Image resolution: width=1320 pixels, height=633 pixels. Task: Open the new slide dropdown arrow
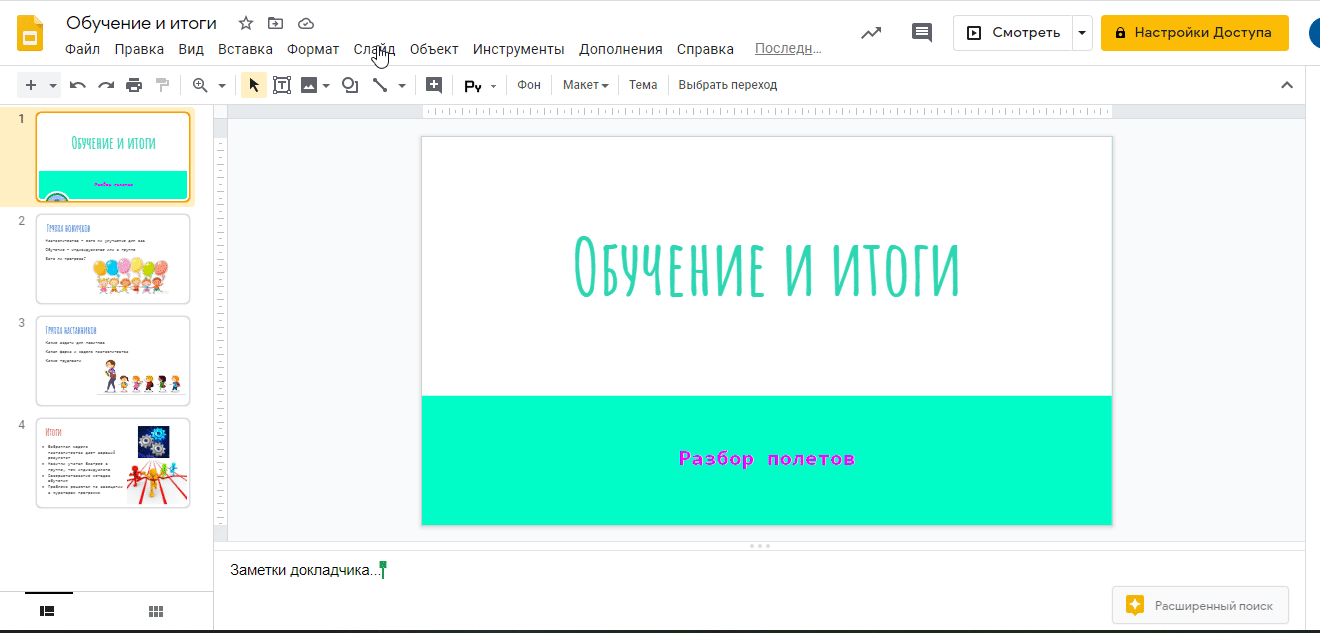53,86
